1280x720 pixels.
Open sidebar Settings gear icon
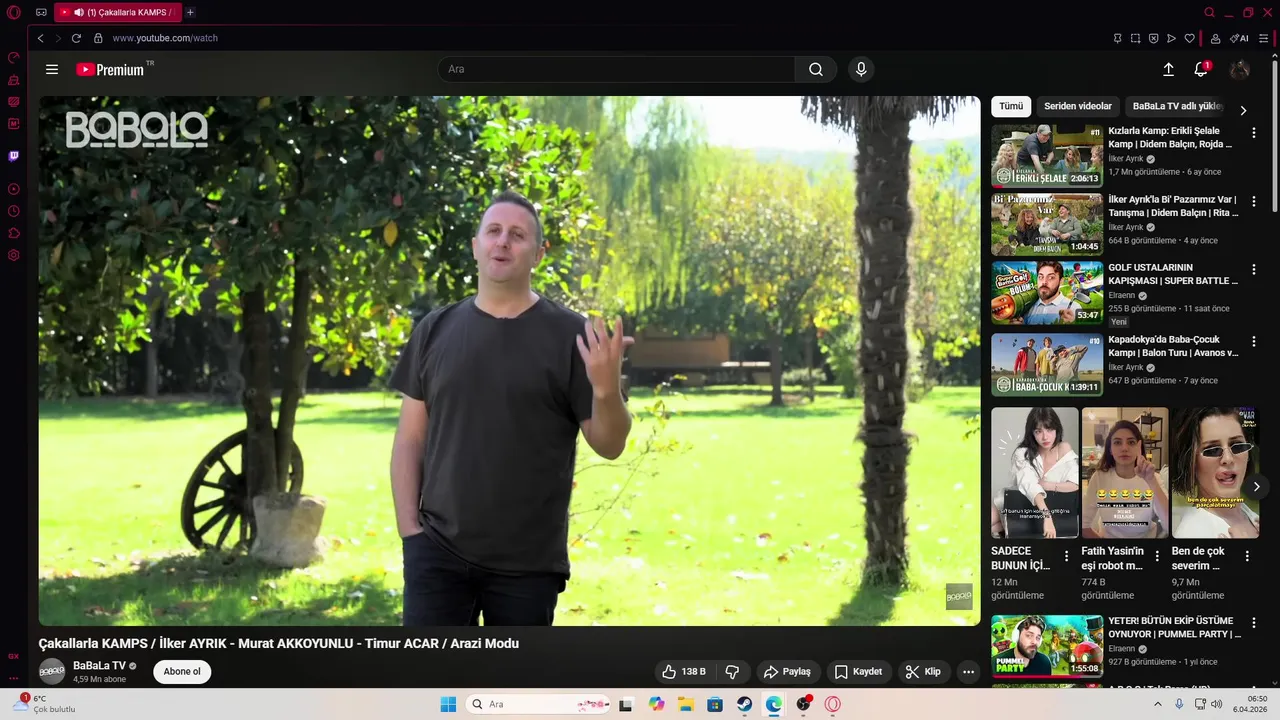[x=14, y=255]
